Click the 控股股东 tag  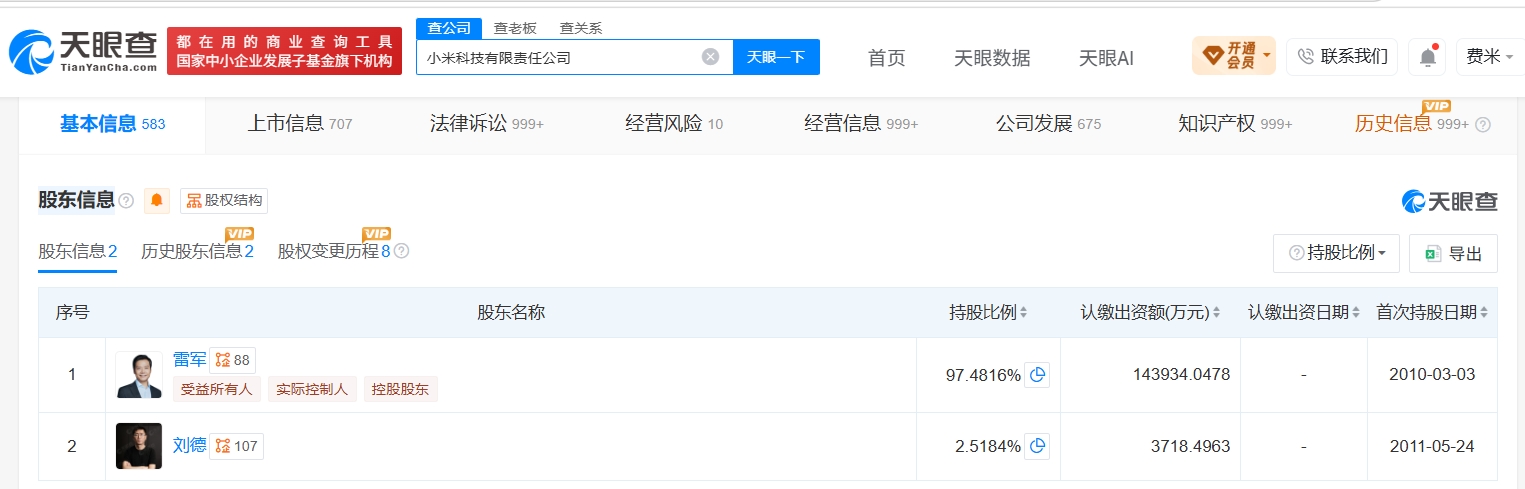pyautogui.click(x=400, y=390)
